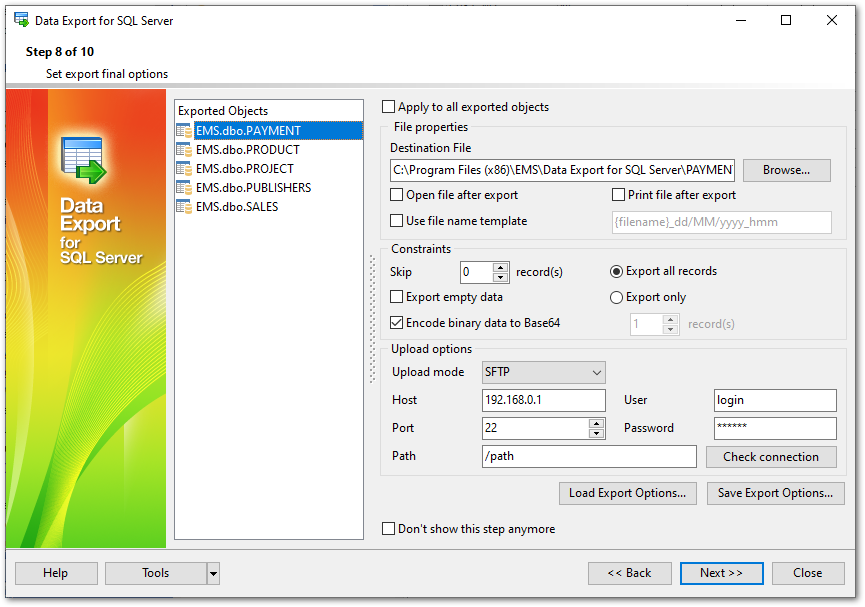Click the SALES table icon
865x607 pixels.
pyautogui.click(x=184, y=207)
